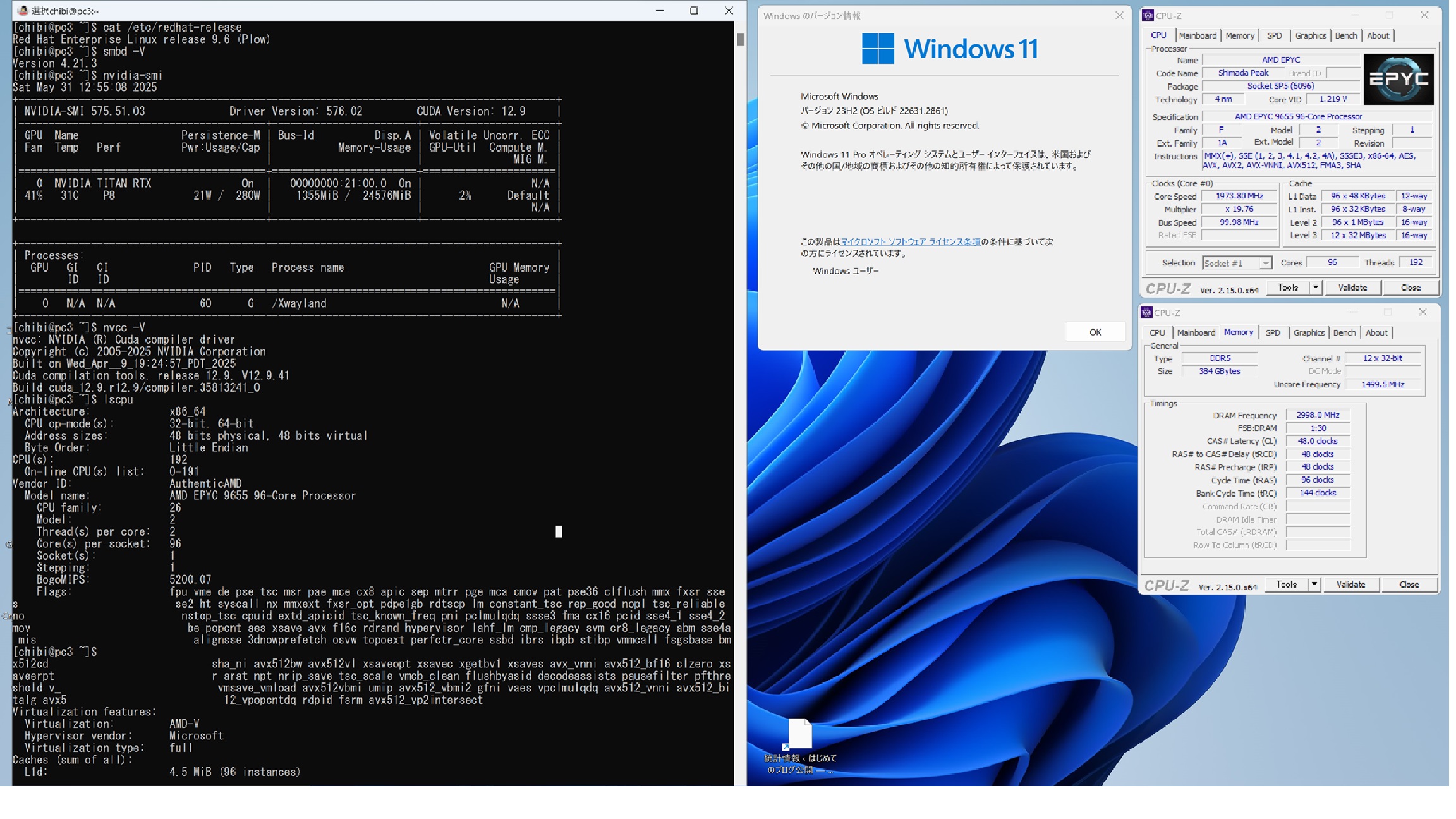The width and height of the screenshot is (1456, 819).
Task: Click the EPYC processor logo image
Action: point(1398,79)
